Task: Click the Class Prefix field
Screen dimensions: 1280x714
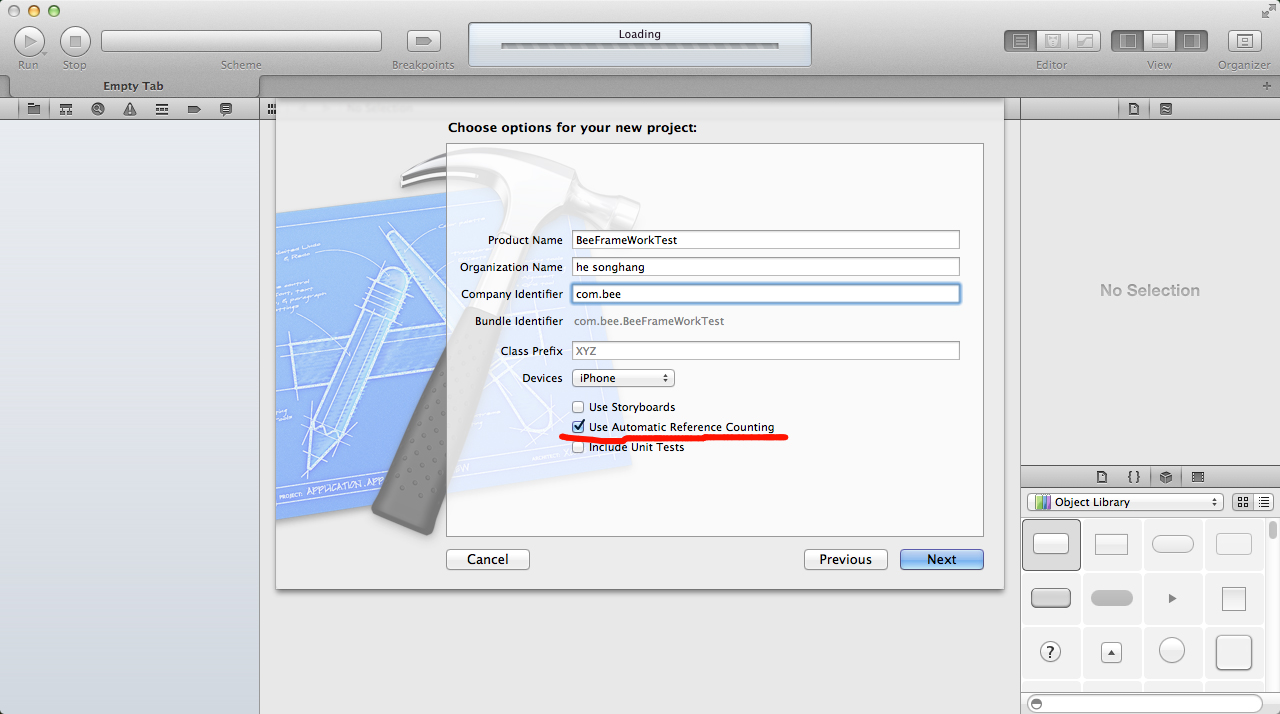Action: [765, 351]
